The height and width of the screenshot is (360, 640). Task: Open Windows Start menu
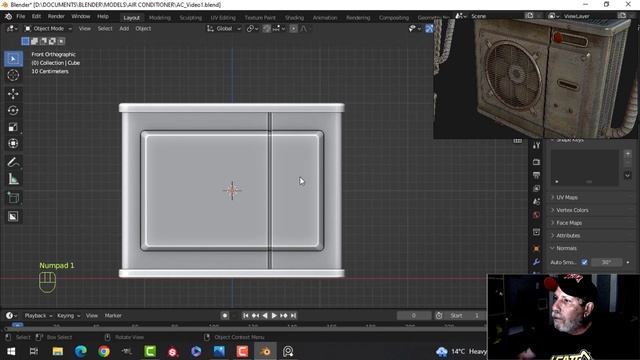pos(11,351)
